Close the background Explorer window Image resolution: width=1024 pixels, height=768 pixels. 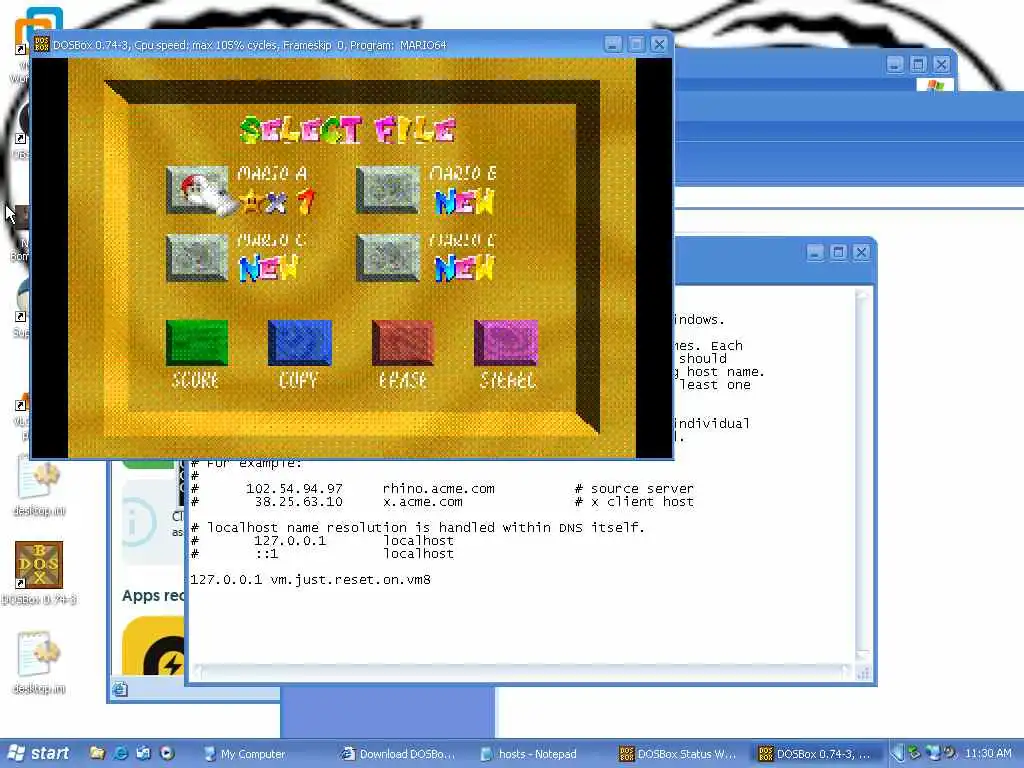[941, 64]
